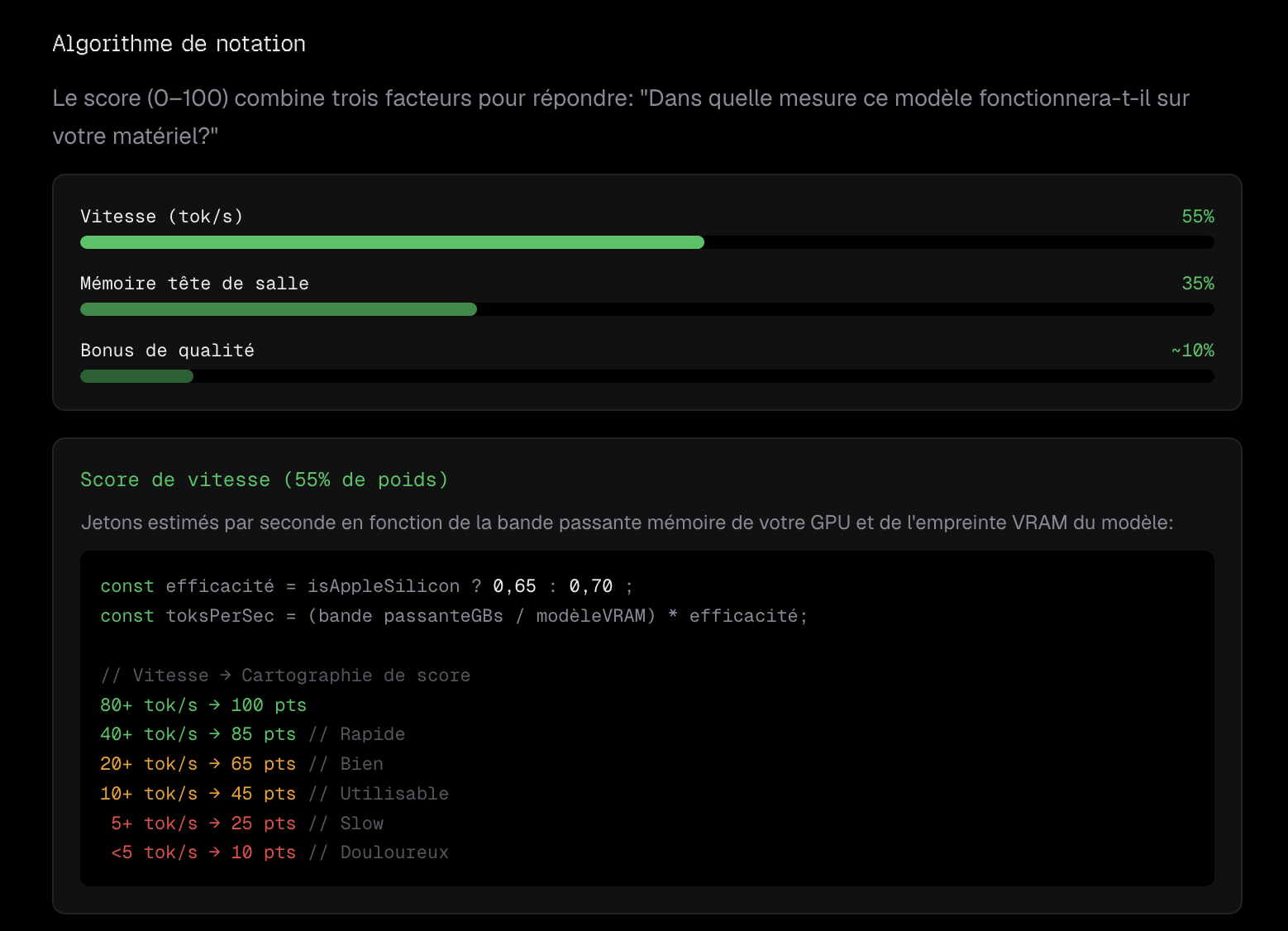Select the 'Vitesse (tok/s)' label
Screen dimensions: 1288x931
(x=161, y=216)
